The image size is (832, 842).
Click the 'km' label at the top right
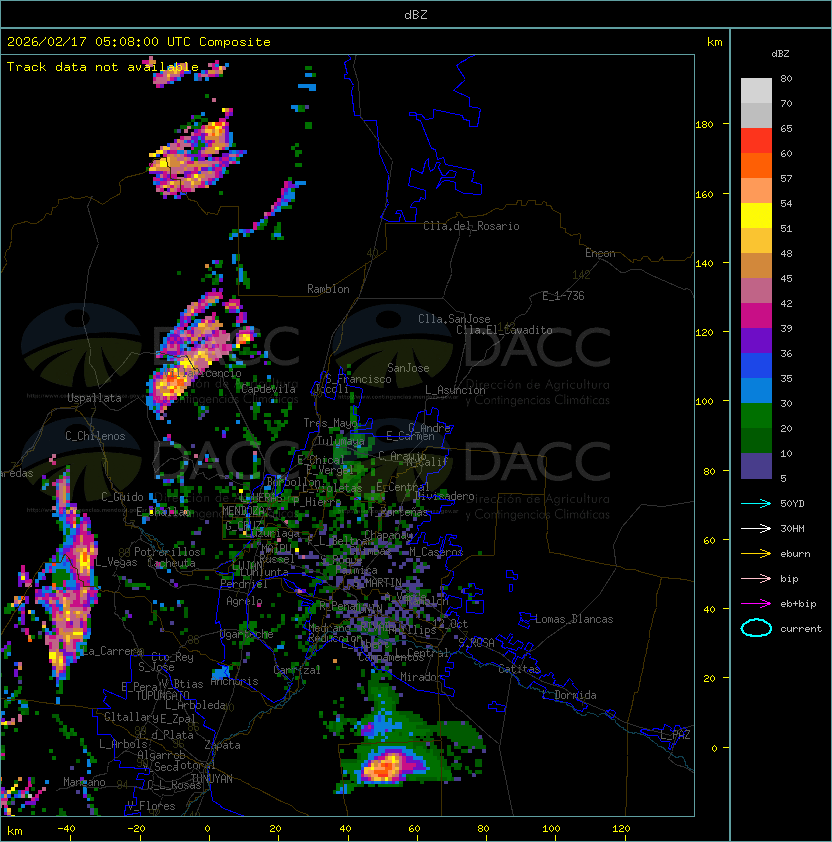[x=714, y=42]
